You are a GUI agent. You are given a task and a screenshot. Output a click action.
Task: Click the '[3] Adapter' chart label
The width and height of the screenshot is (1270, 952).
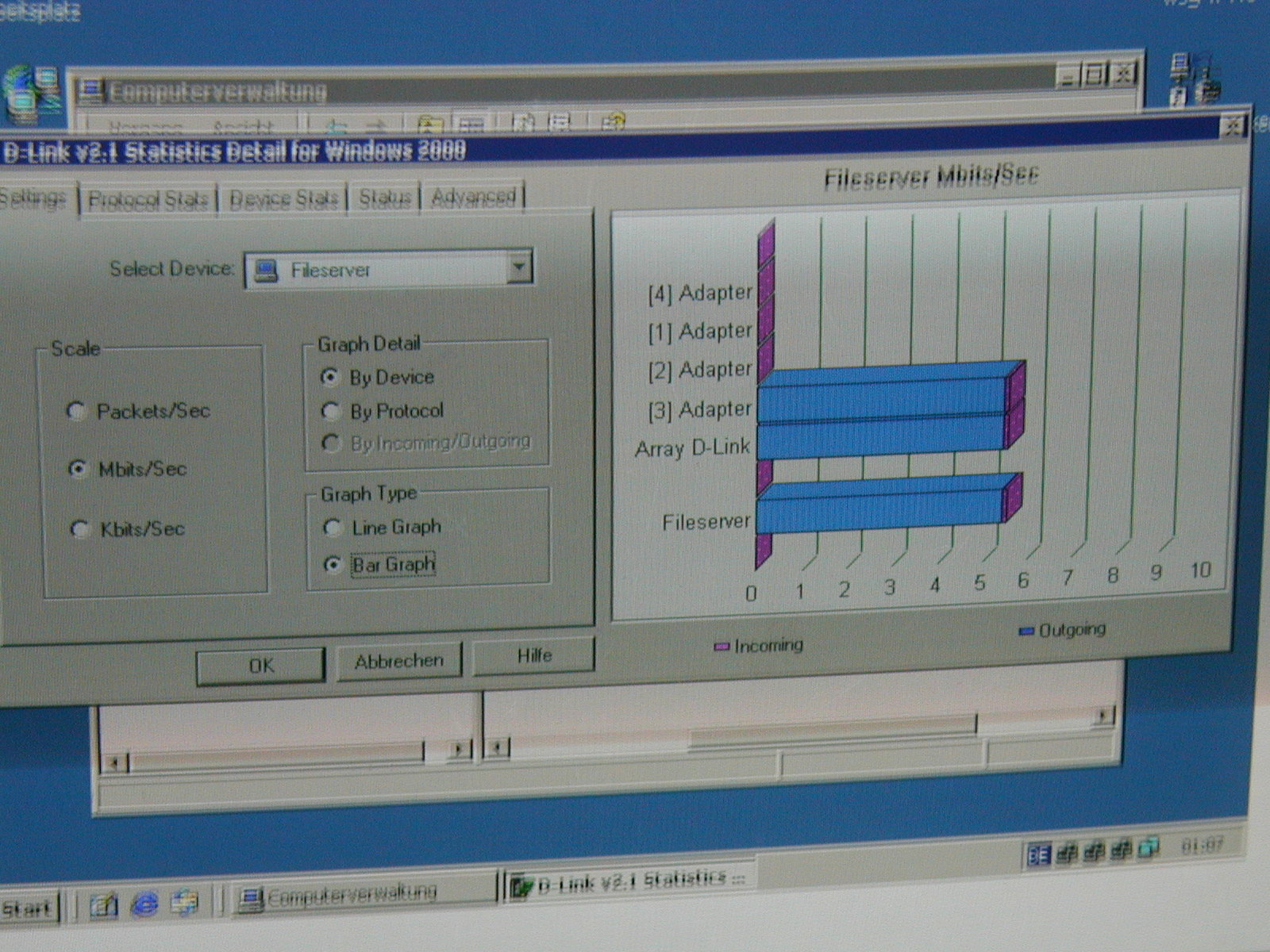(700, 410)
